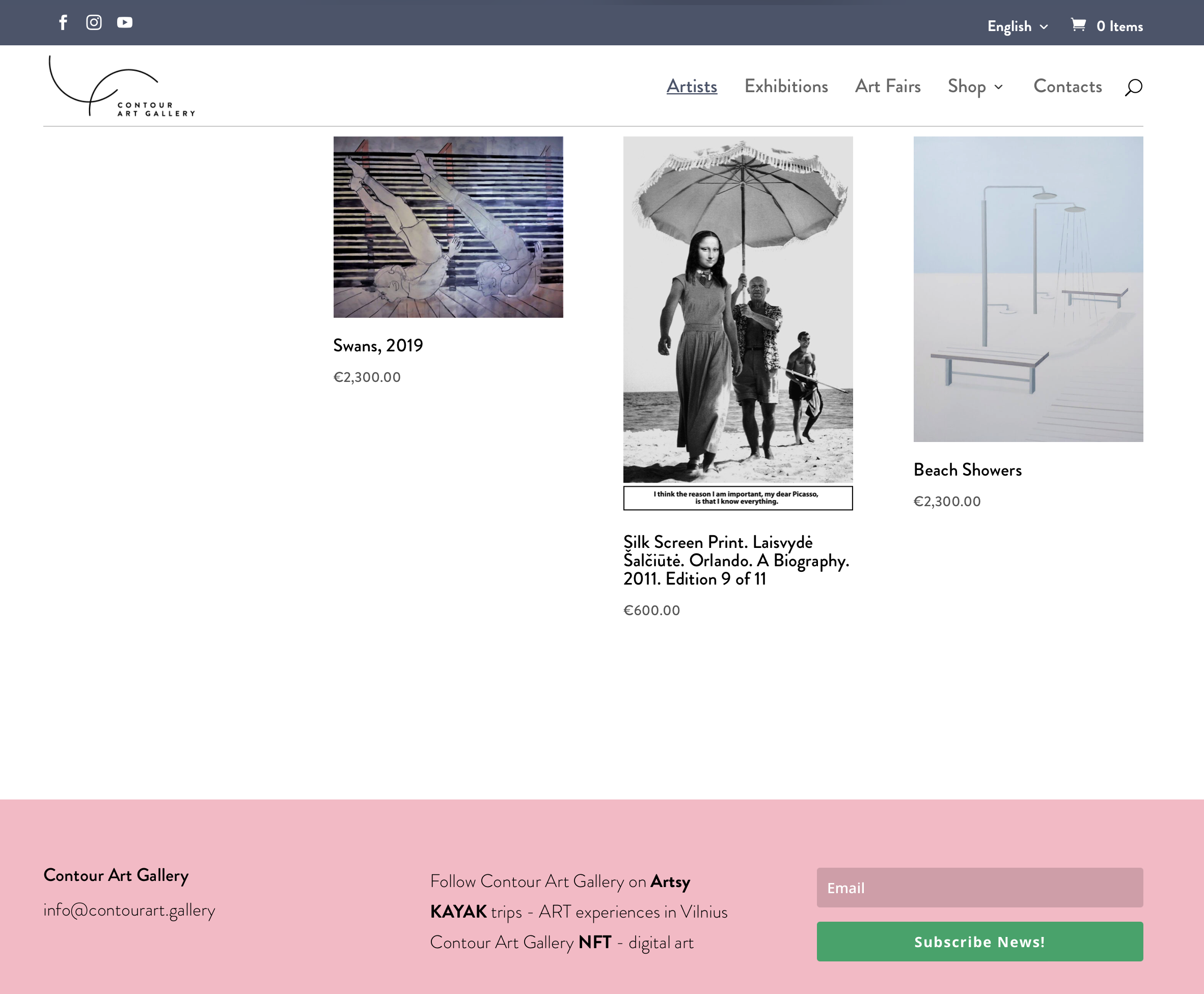Click the Contour Art Gallery footer heading
The height and width of the screenshot is (994, 1204).
point(116,876)
